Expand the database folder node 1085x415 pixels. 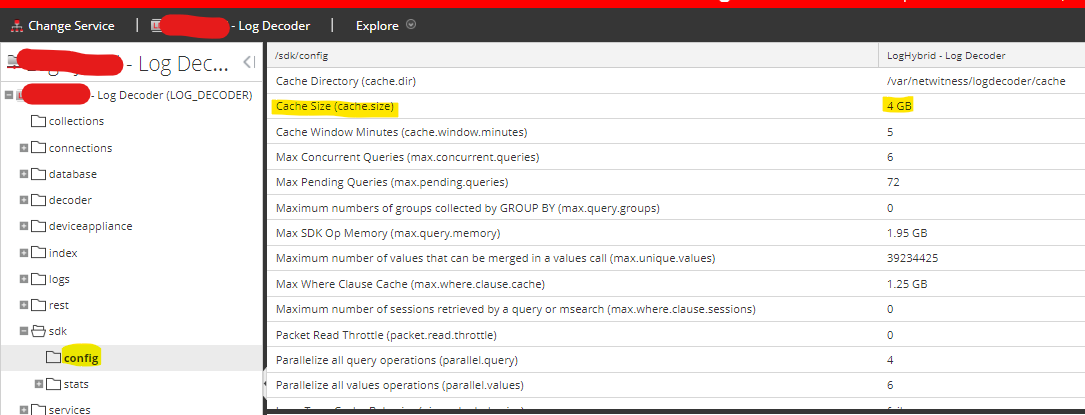pos(24,174)
